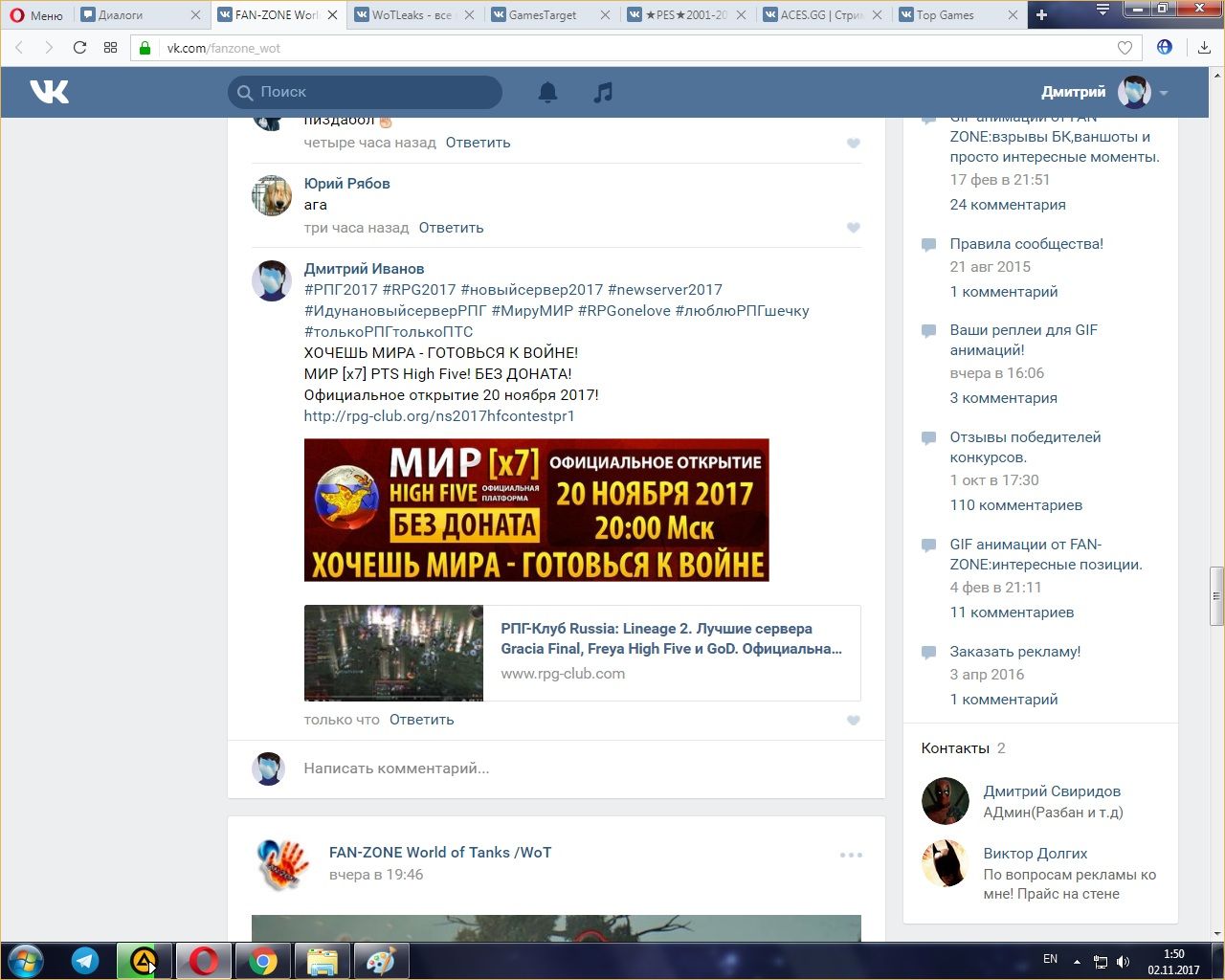
Task: Click the VK logo home icon
Action: (49, 92)
